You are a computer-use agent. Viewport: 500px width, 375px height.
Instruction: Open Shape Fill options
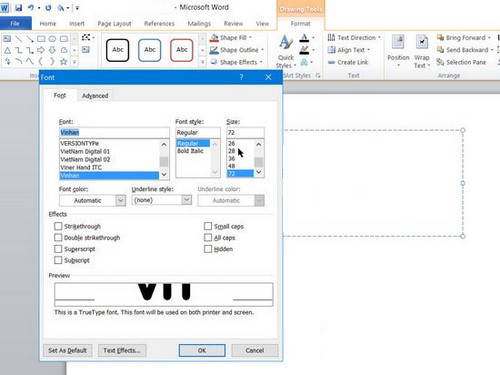coord(231,38)
